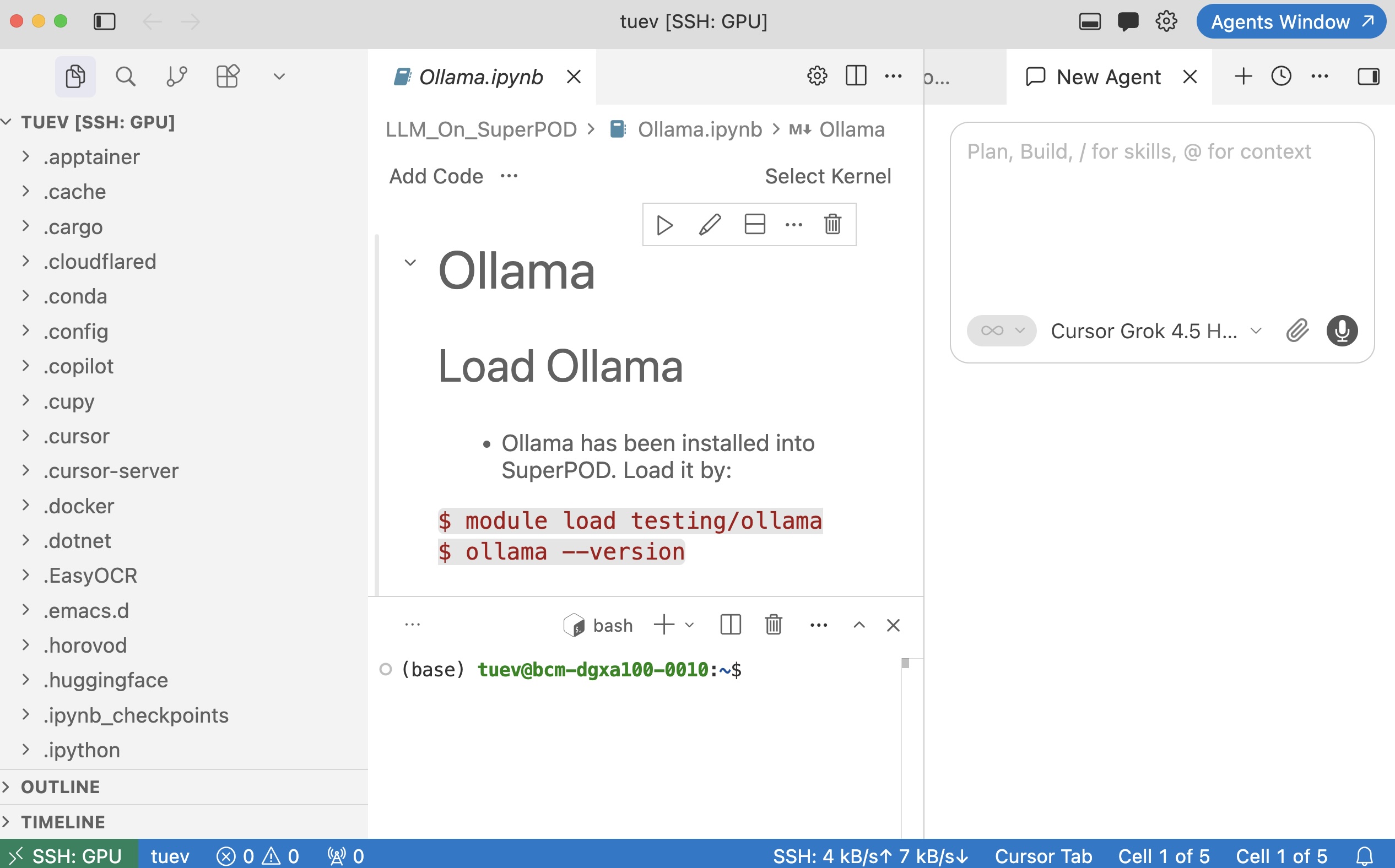
Task: Open the Search view icon
Action: [x=125, y=77]
